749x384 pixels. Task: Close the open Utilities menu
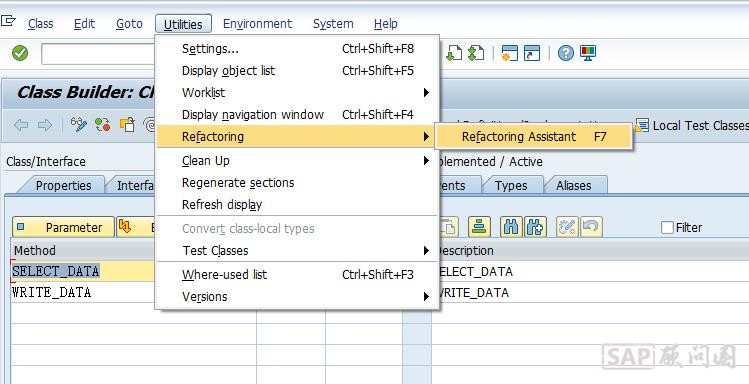(x=183, y=24)
